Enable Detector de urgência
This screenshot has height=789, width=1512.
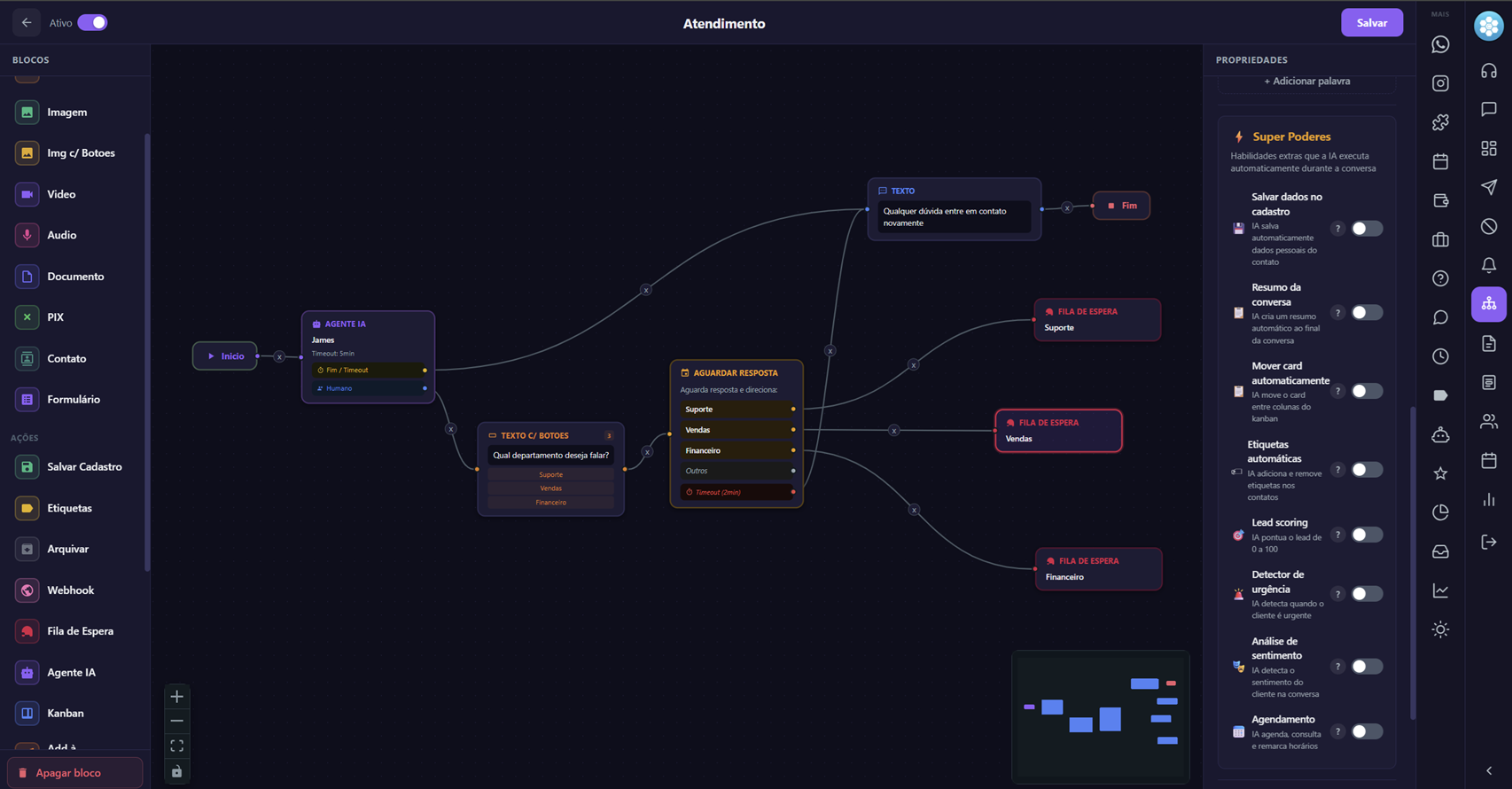[1367, 594]
